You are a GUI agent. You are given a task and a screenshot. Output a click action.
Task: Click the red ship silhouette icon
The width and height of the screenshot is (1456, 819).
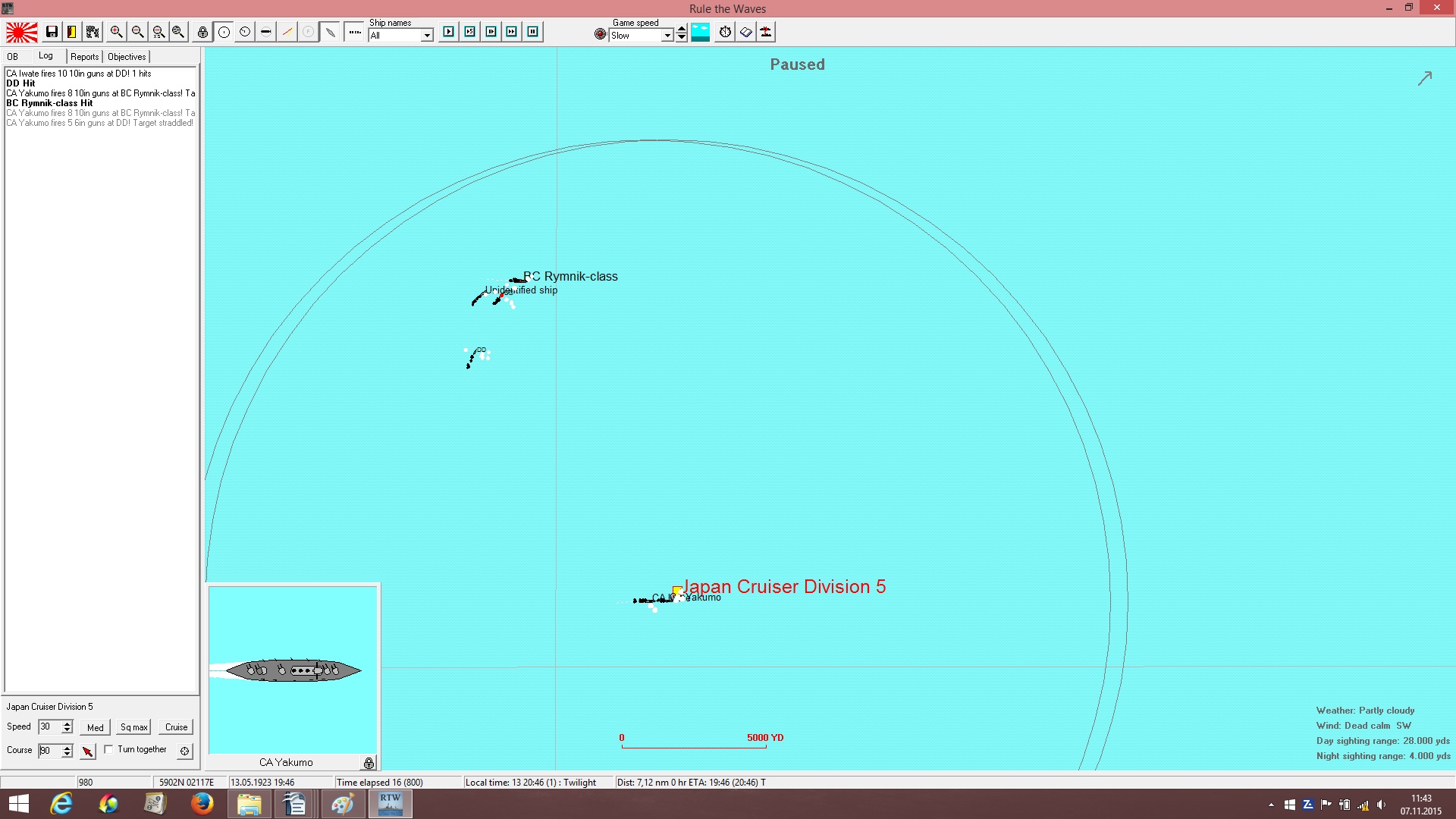(766, 32)
